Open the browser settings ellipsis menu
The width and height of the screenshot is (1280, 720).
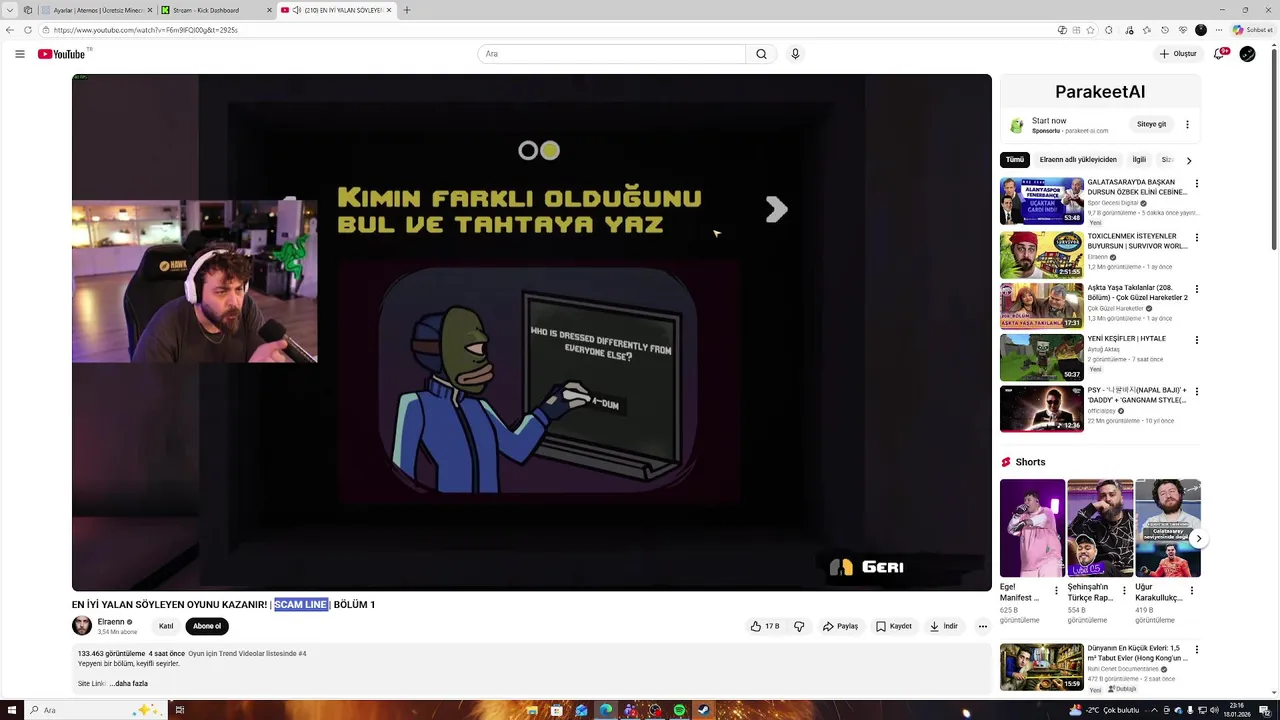[1219, 30]
